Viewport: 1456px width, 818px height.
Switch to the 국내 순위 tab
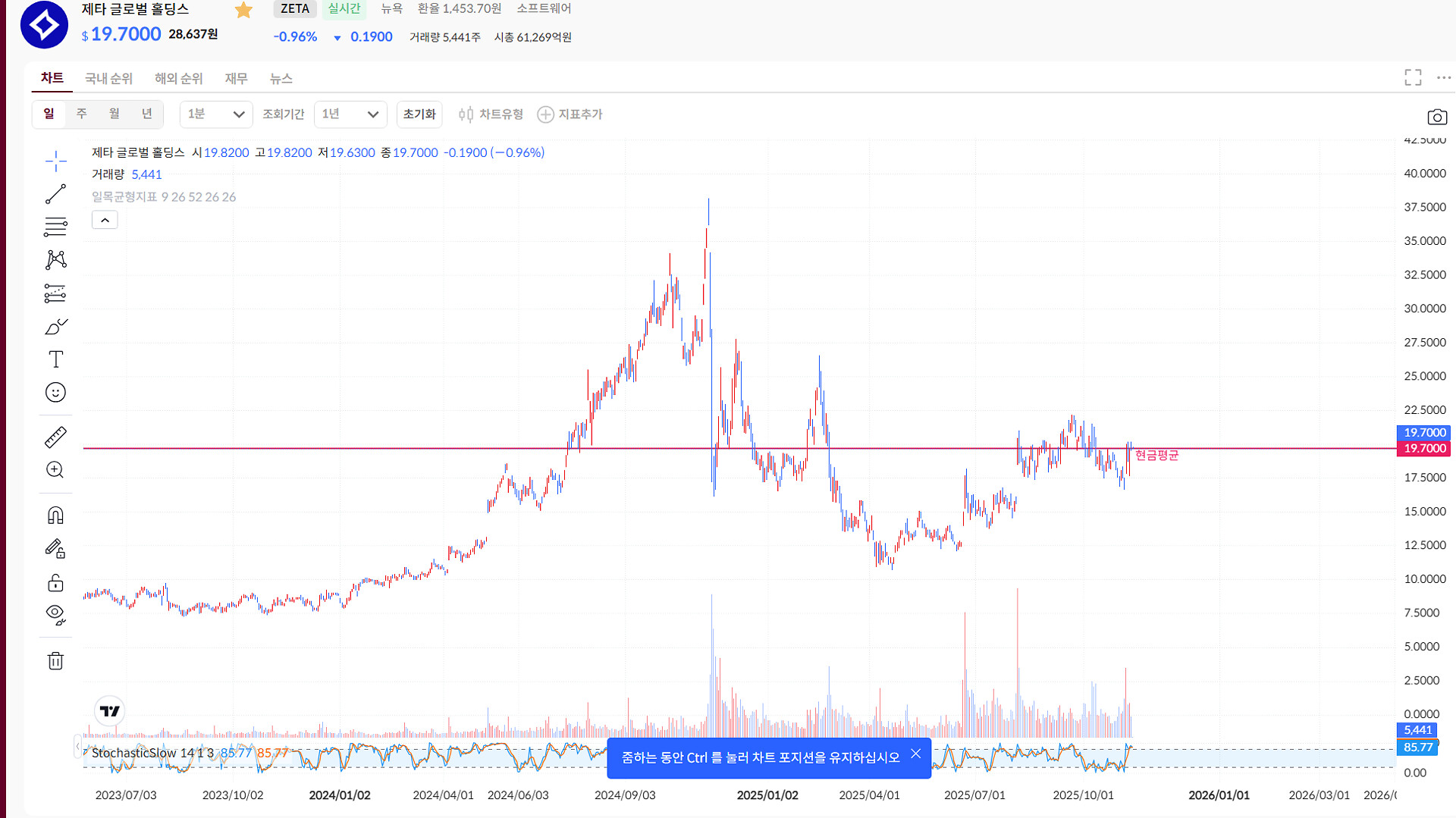tap(108, 79)
